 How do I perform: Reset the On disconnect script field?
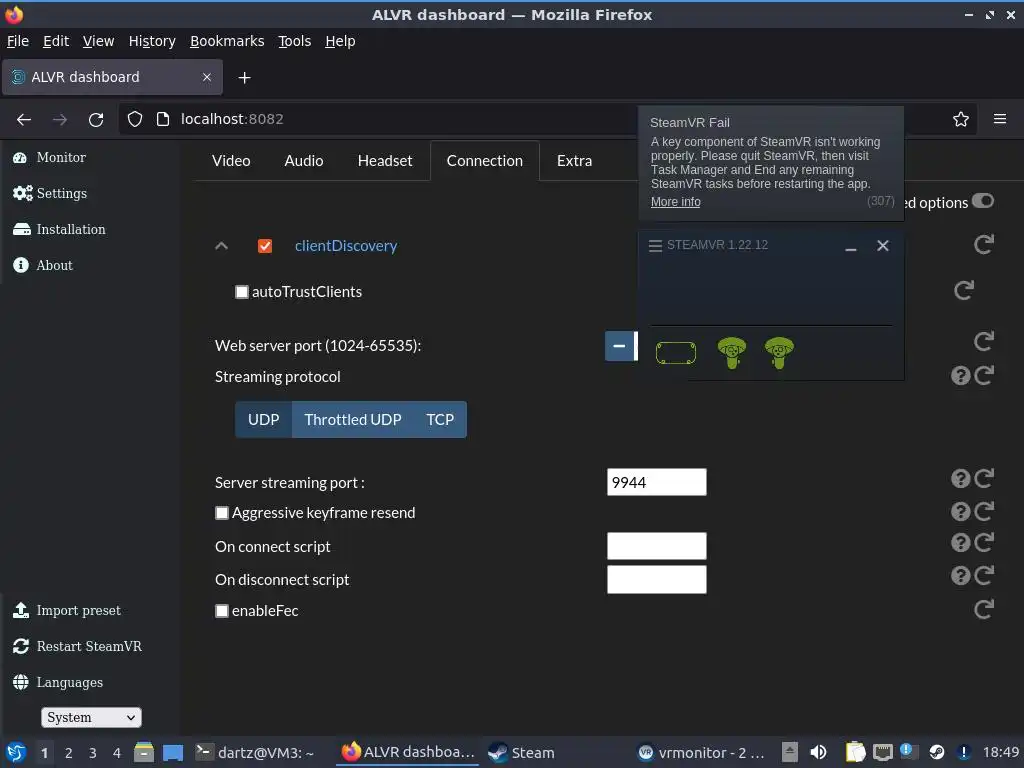984,575
